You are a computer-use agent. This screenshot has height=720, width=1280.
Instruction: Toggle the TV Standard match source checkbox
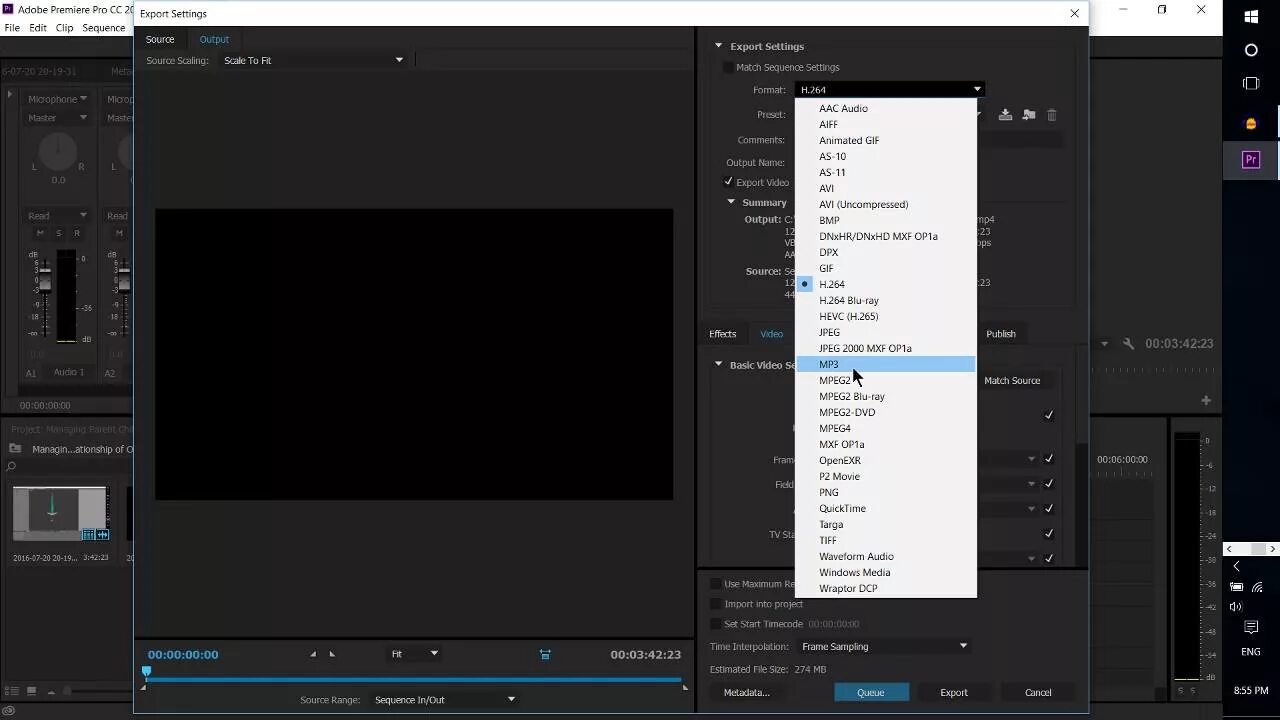pos(1048,534)
